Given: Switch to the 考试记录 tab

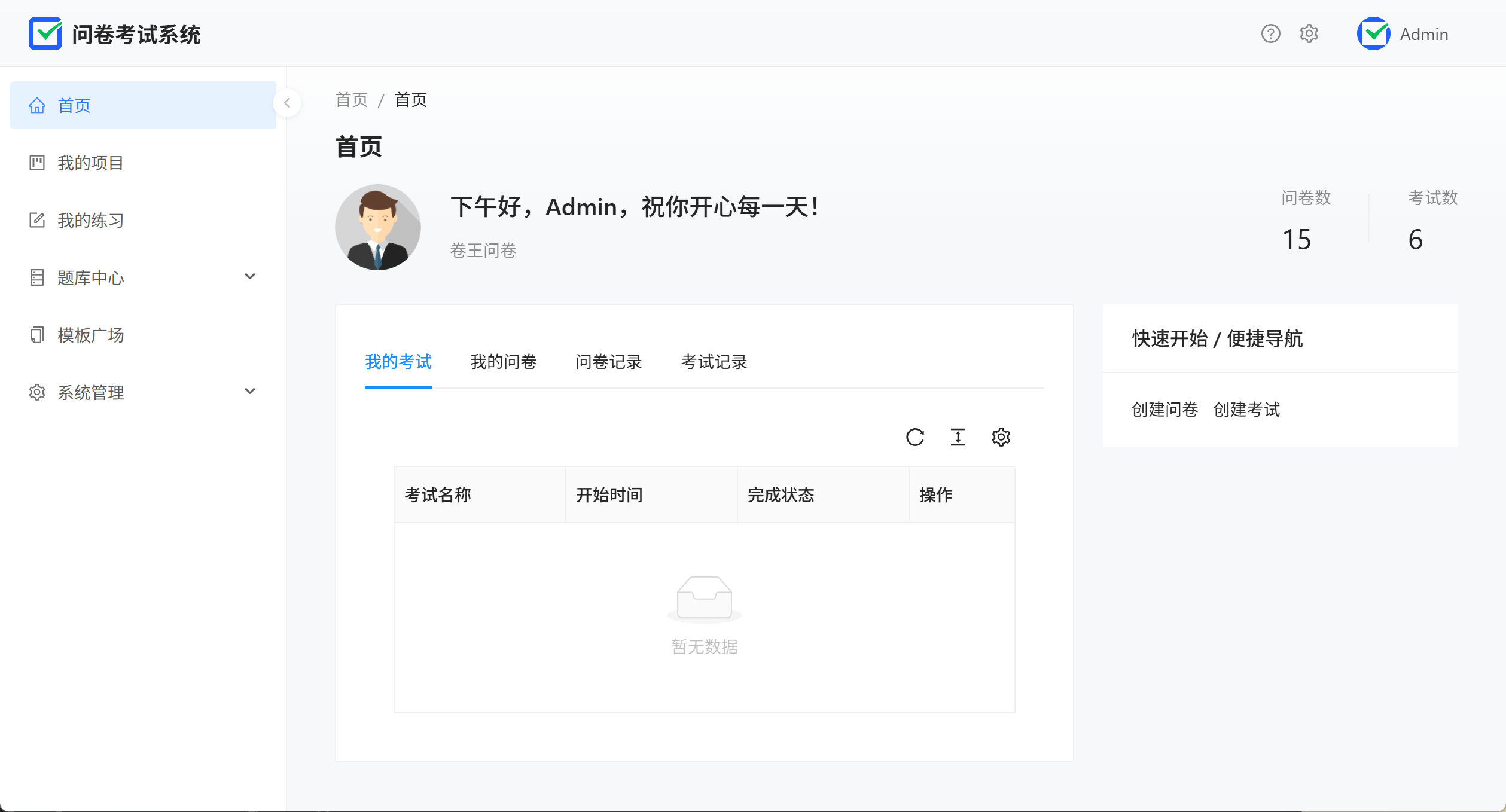Looking at the screenshot, I should (714, 362).
